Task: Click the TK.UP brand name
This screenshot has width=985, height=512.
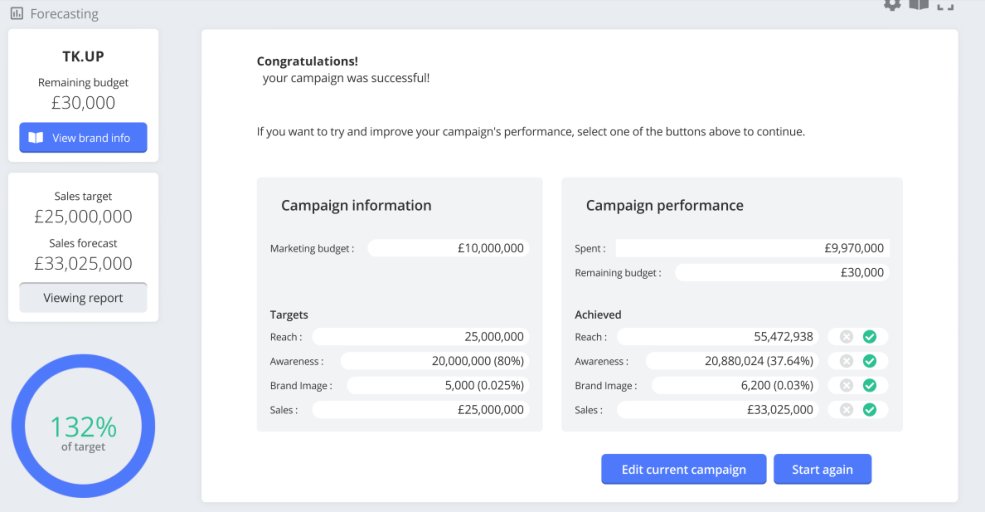Action: (x=83, y=57)
